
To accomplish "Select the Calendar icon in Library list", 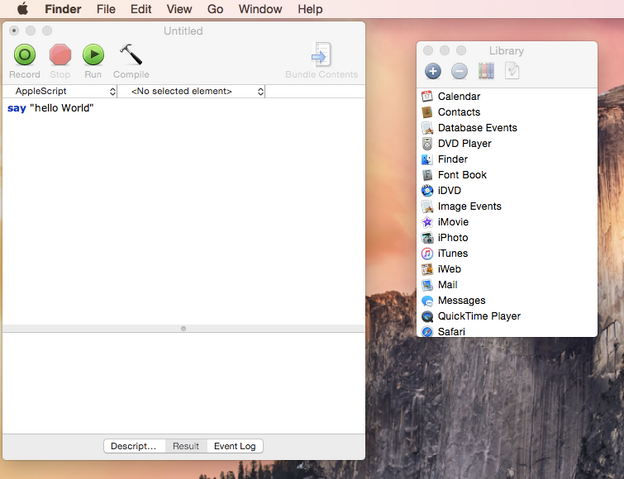I will point(427,96).
